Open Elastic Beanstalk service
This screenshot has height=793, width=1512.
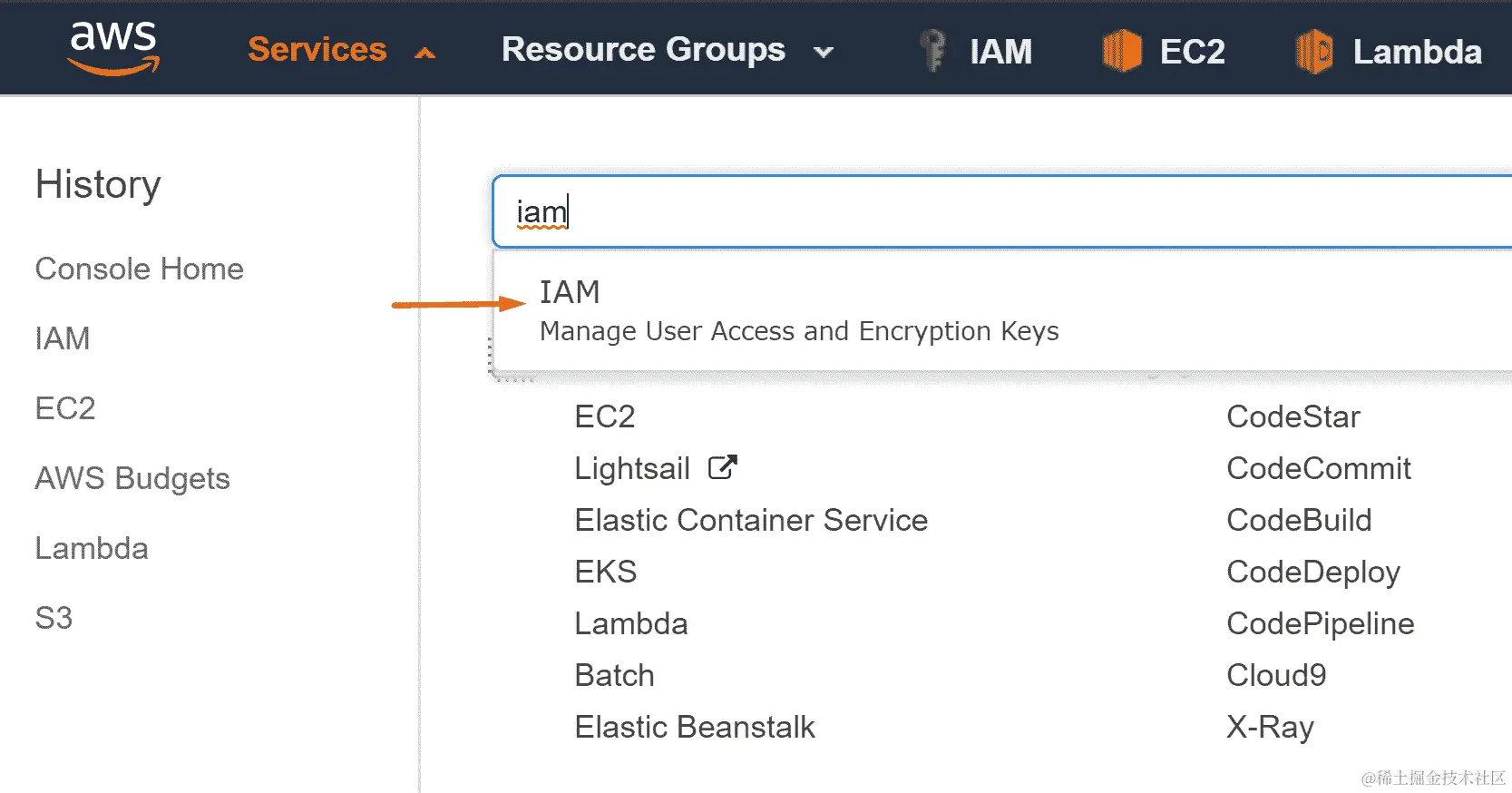[x=695, y=727]
